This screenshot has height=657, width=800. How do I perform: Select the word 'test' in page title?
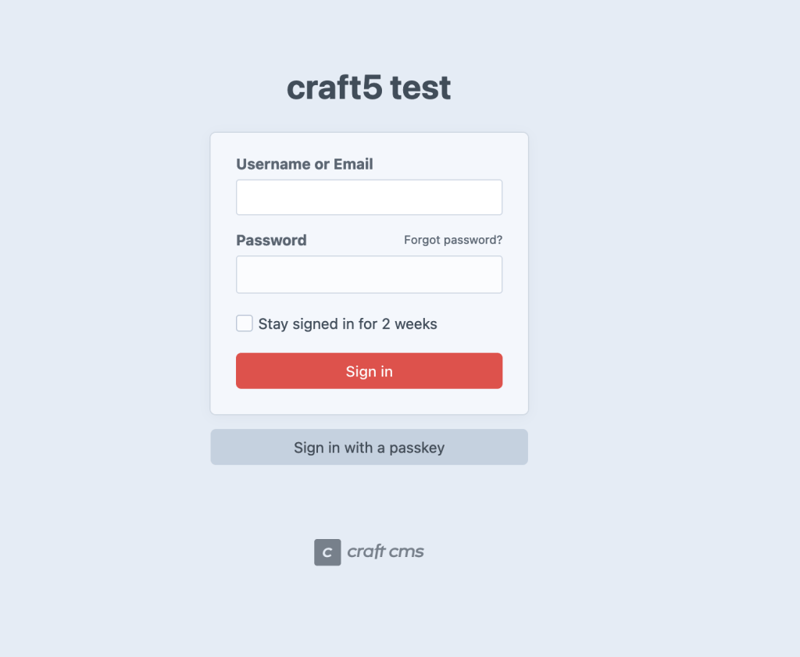(420, 88)
